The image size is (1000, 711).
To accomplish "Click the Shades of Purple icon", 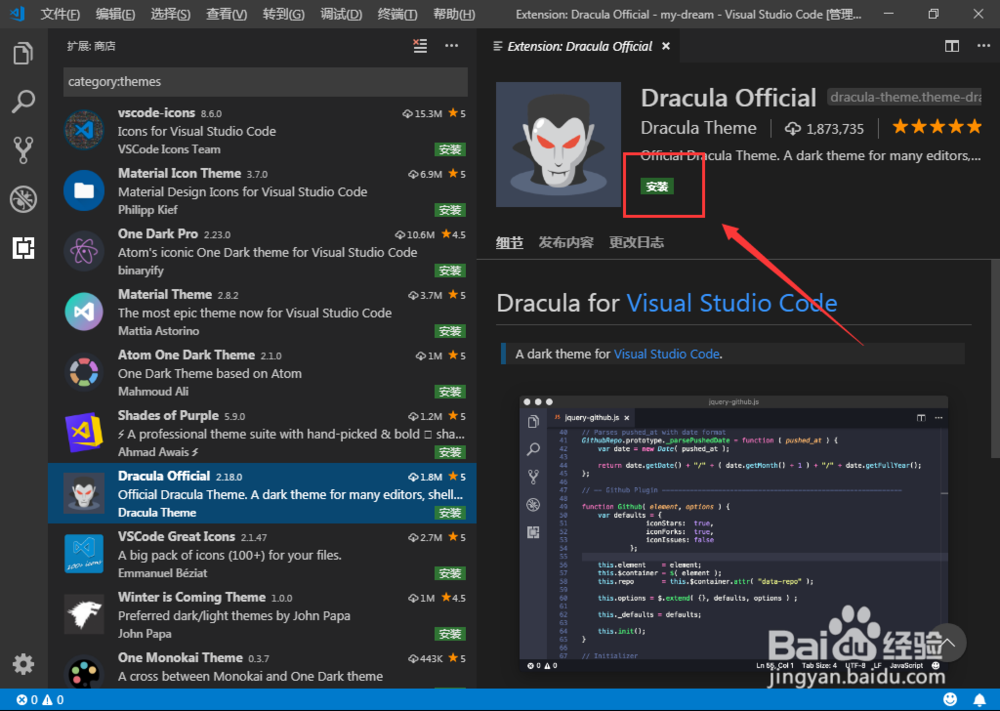I will click(x=84, y=433).
